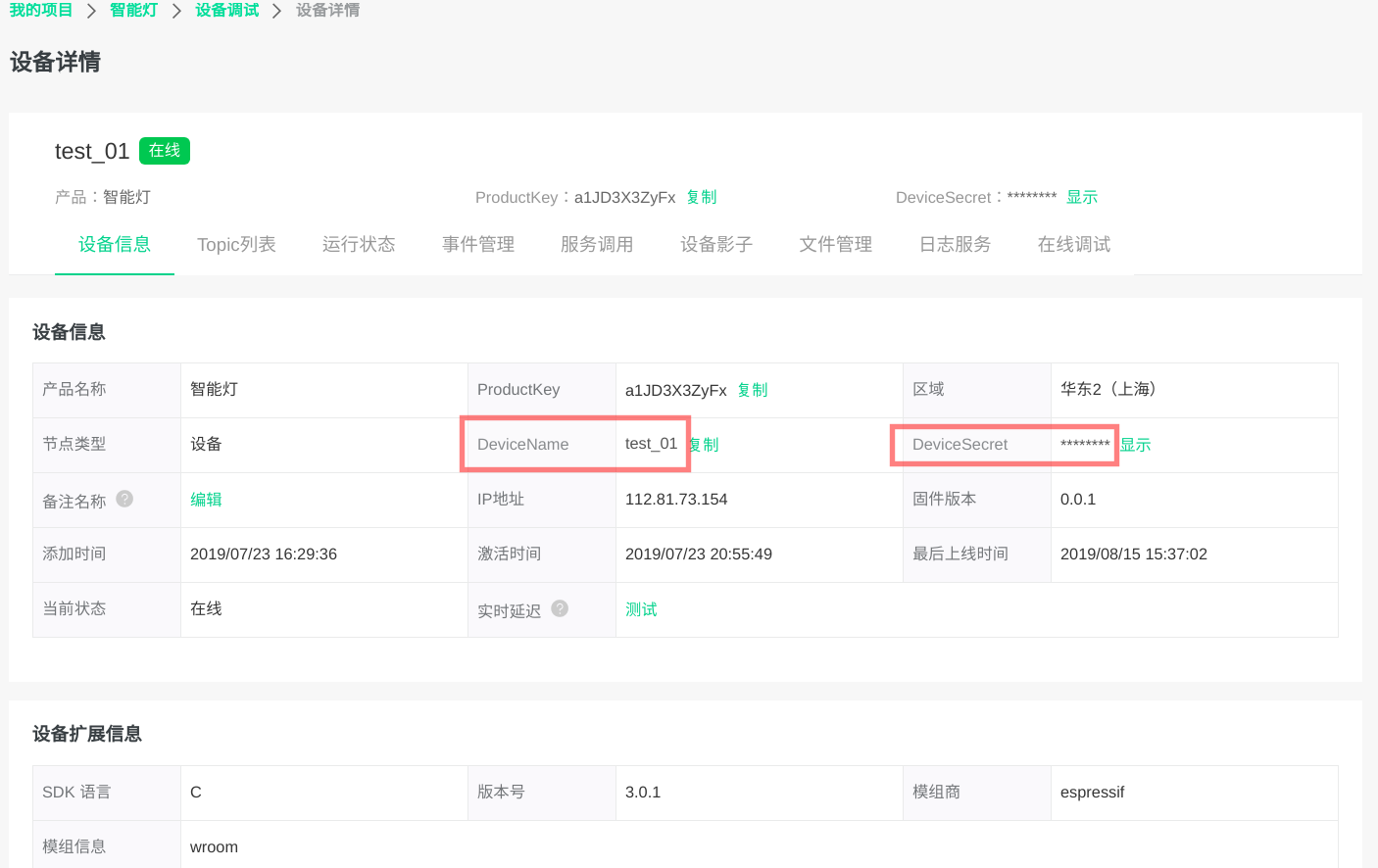
Task: Click 编辑 to edit the remark name
Action: tap(206, 500)
